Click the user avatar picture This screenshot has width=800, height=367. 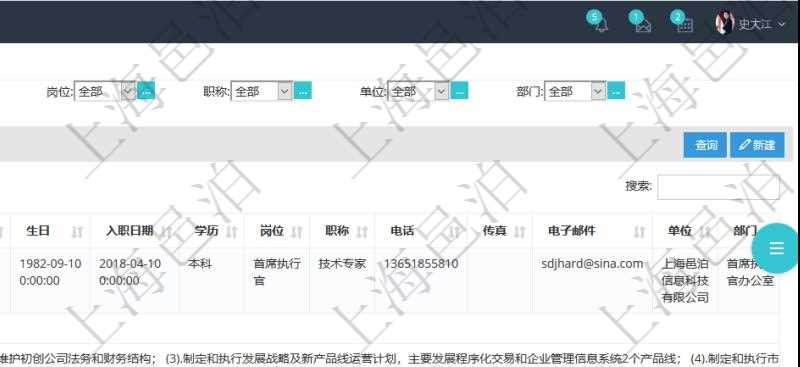[724, 23]
